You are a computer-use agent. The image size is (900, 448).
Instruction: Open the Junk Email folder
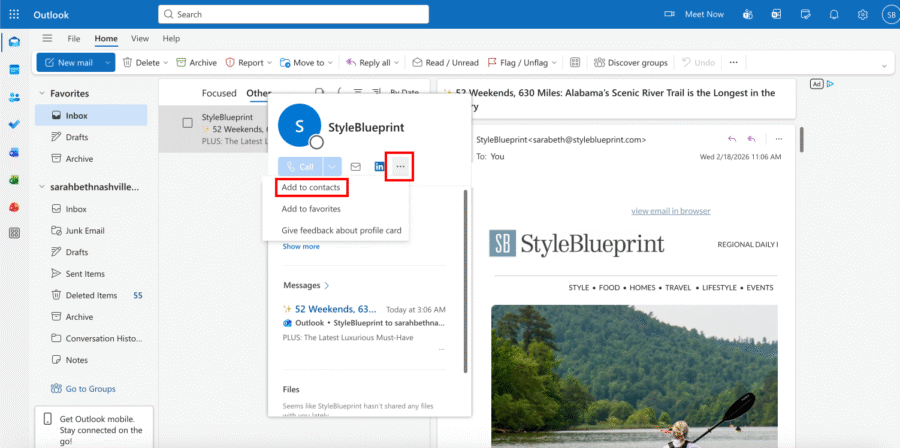91,231
